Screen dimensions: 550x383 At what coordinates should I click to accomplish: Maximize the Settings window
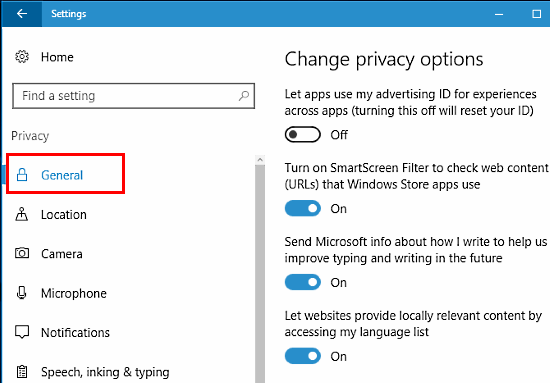536,14
